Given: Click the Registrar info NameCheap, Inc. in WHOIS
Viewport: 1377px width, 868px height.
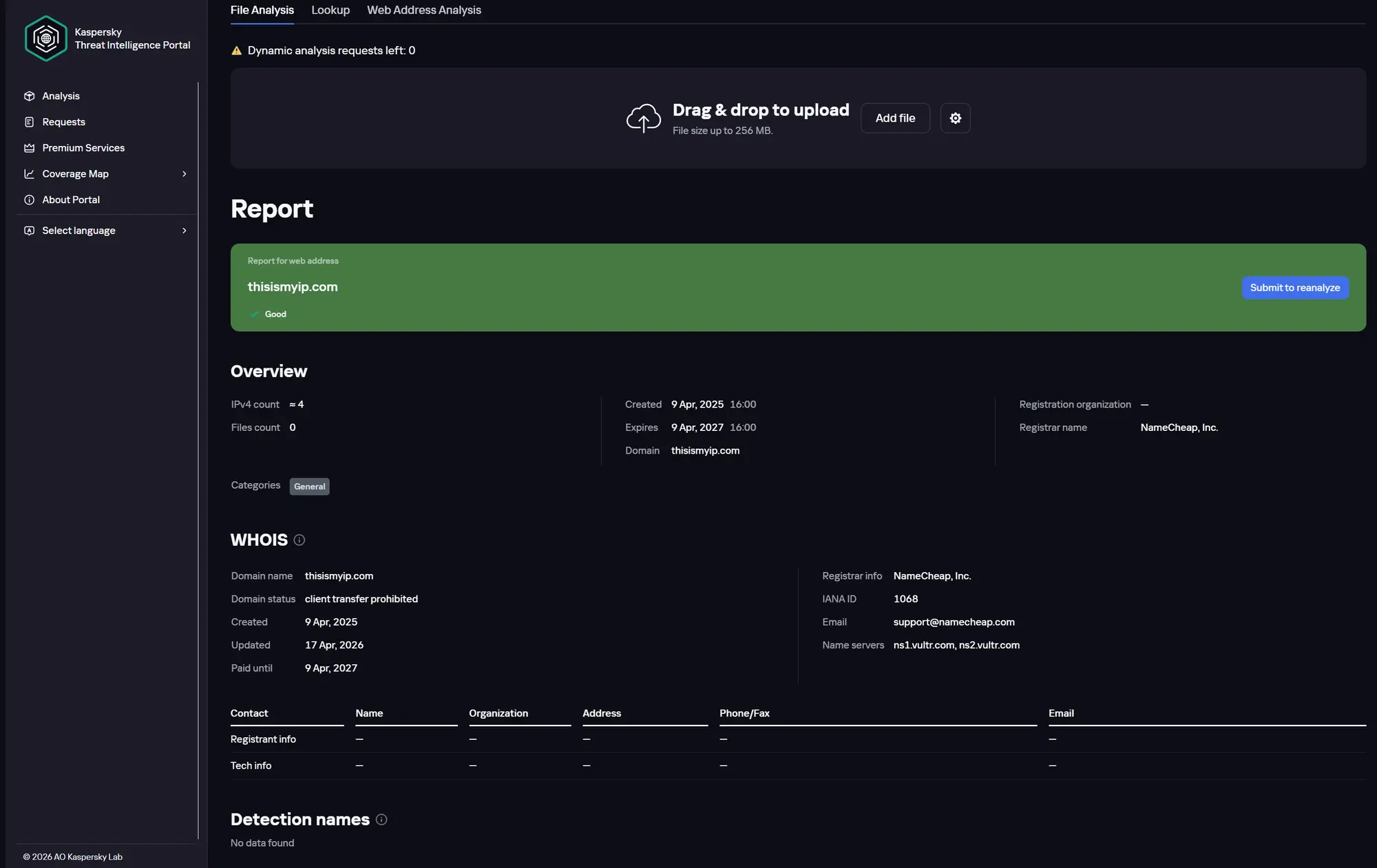Looking at the screenshot, I should pyautogui.click(x=932, y=576).
